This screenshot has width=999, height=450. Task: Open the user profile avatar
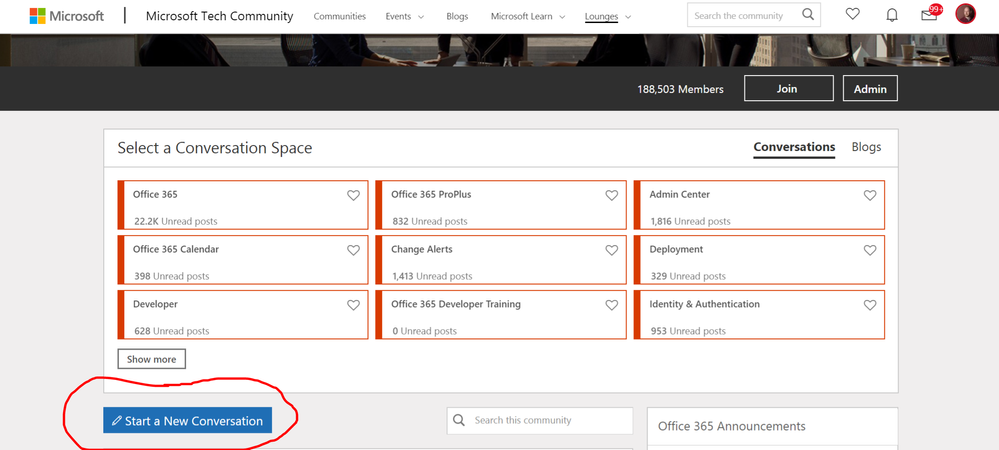pos(965,13)
